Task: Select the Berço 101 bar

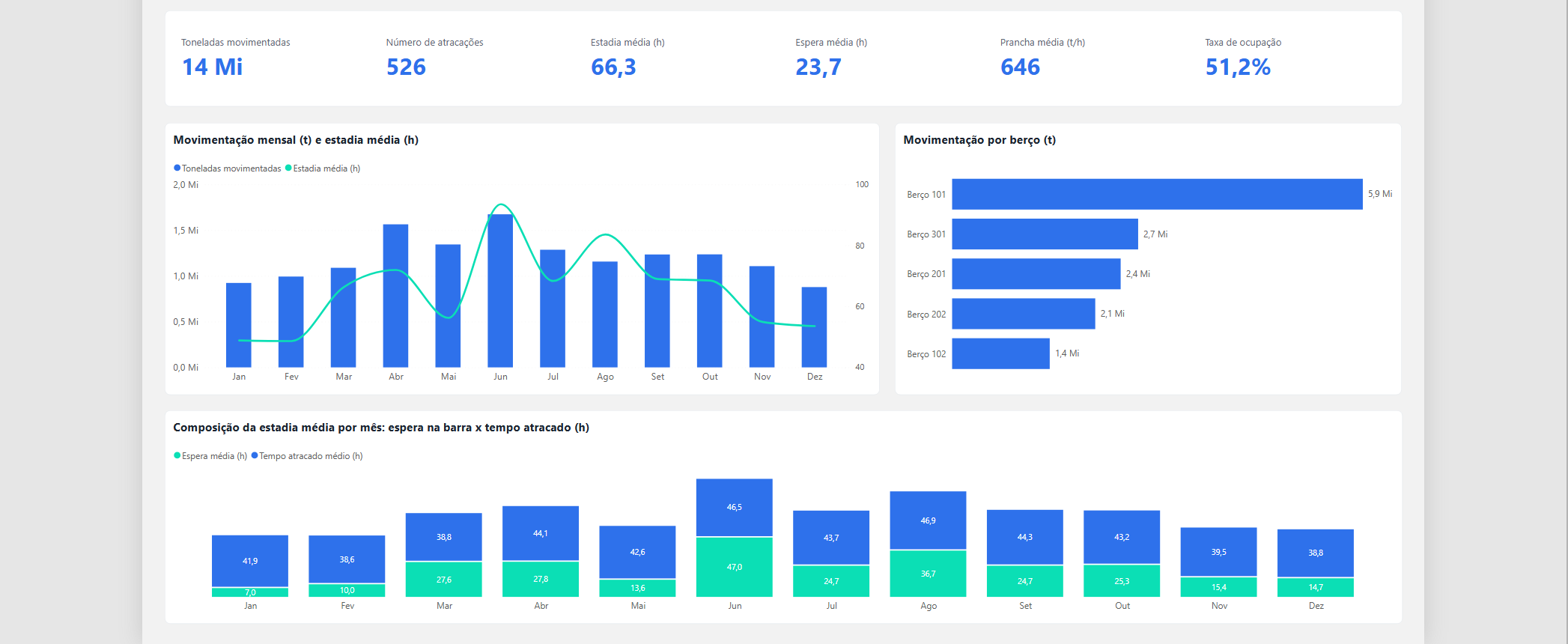Action: (1157, 194)
